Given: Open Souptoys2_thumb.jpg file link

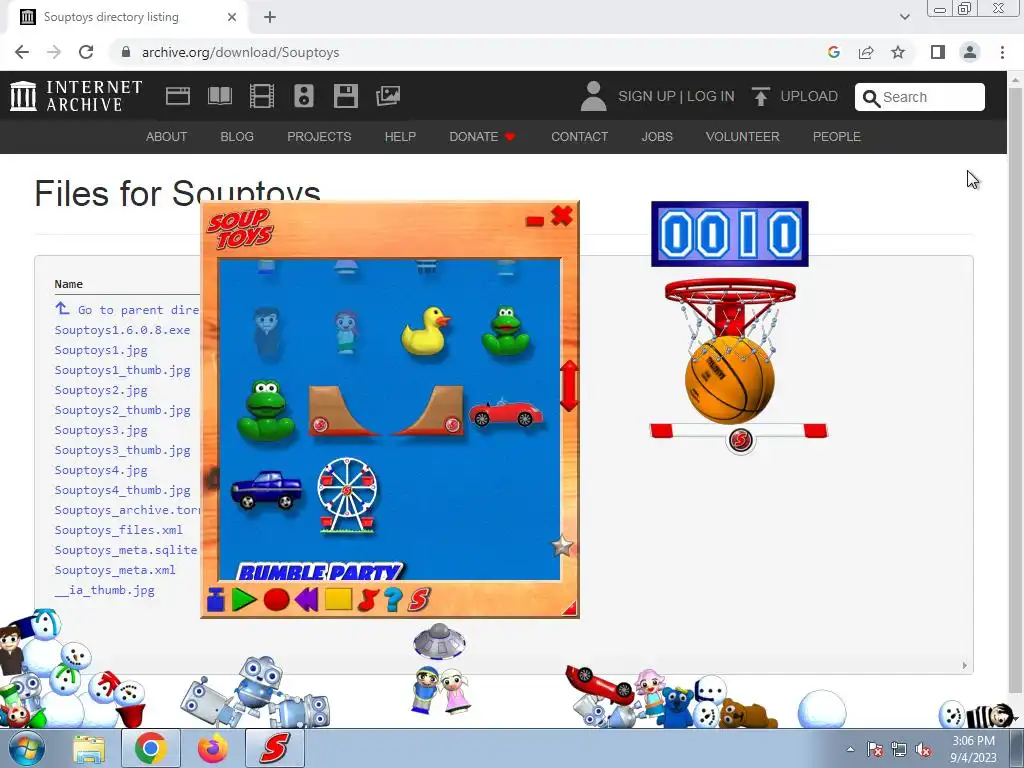Looking at the screenshot, I should (122, 410).
